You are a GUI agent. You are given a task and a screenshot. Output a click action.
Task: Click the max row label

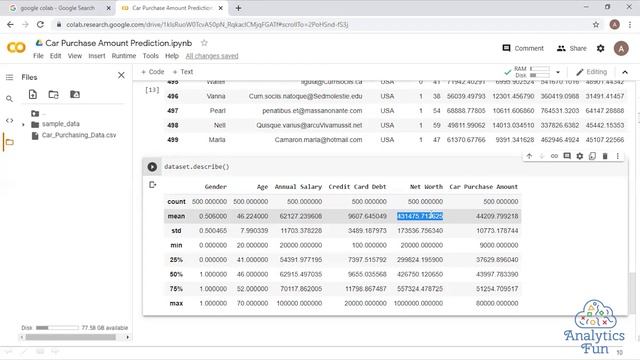[176, 303]
